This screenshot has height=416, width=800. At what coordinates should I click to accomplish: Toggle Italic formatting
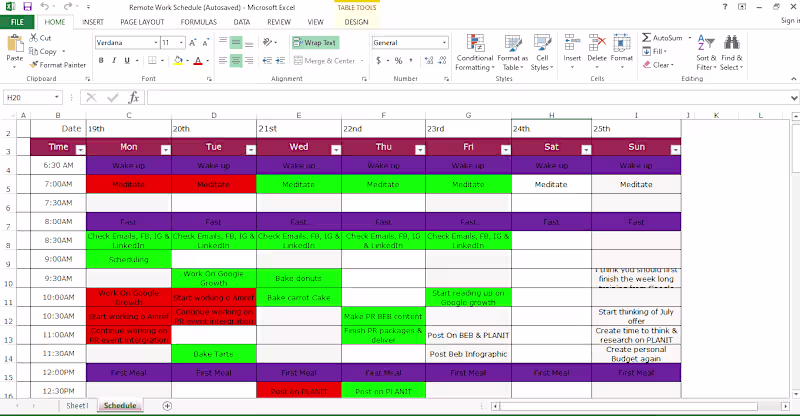click(x=114, y=60)
